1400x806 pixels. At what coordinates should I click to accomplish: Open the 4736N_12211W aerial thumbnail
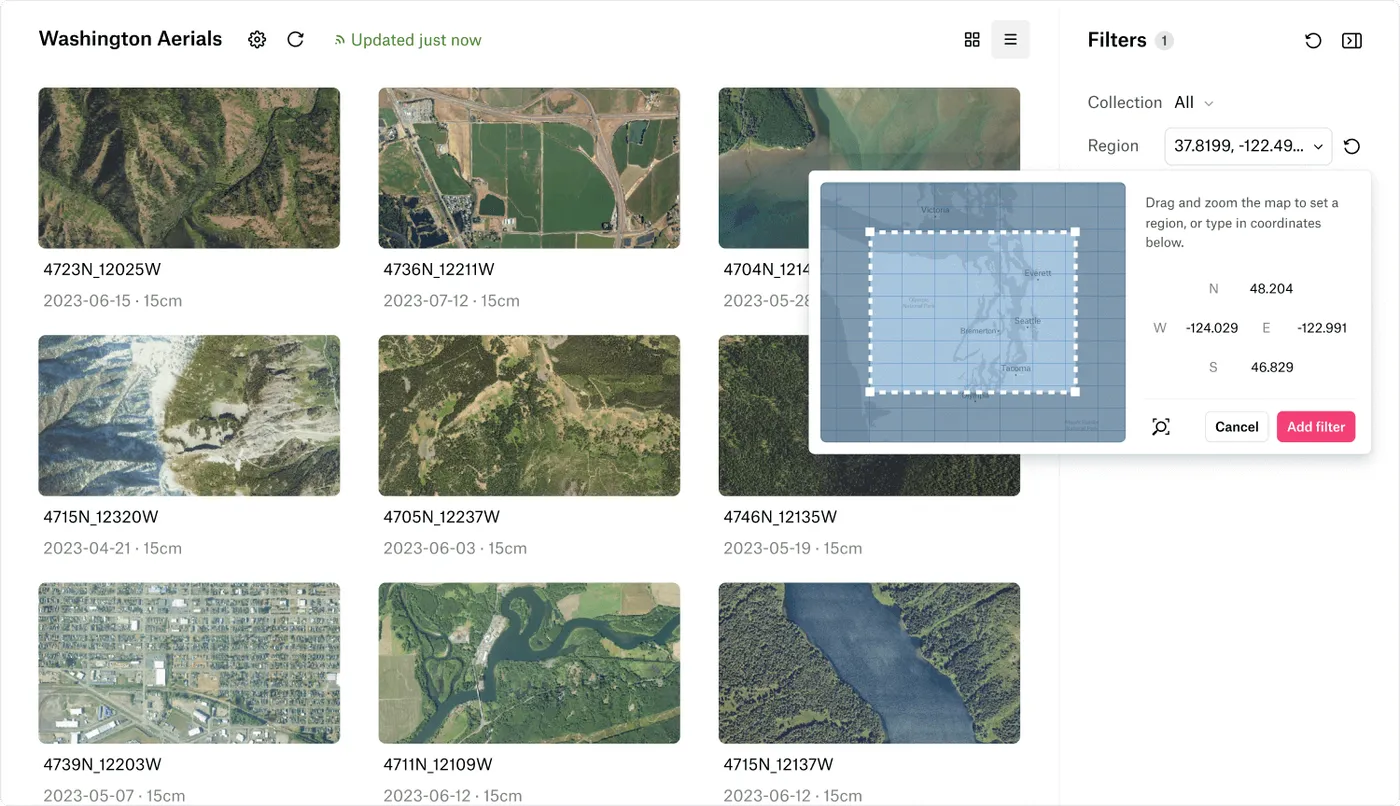(x=529, y=168)
